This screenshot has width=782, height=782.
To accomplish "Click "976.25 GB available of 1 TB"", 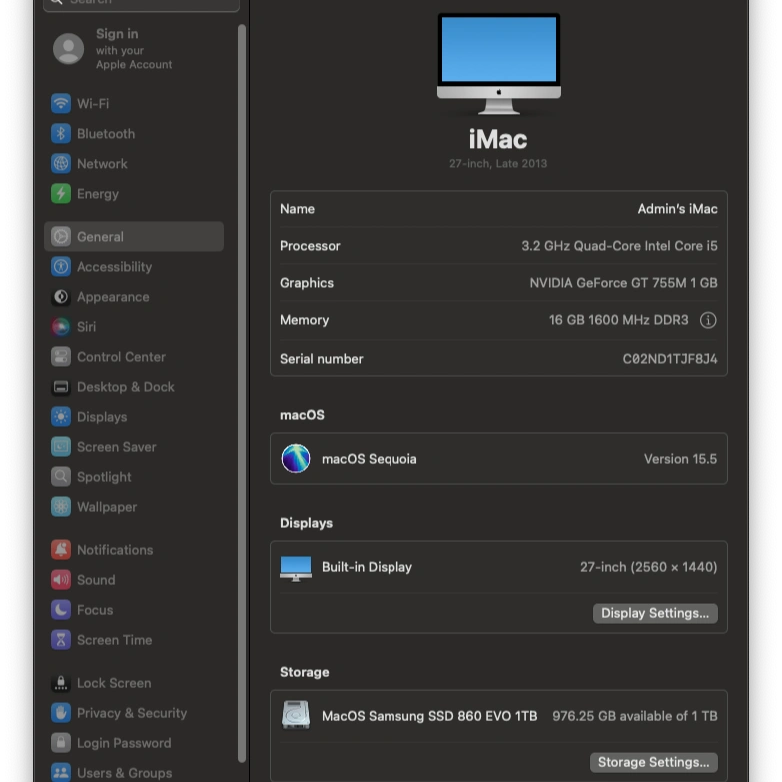I will [x=635, y=716].
